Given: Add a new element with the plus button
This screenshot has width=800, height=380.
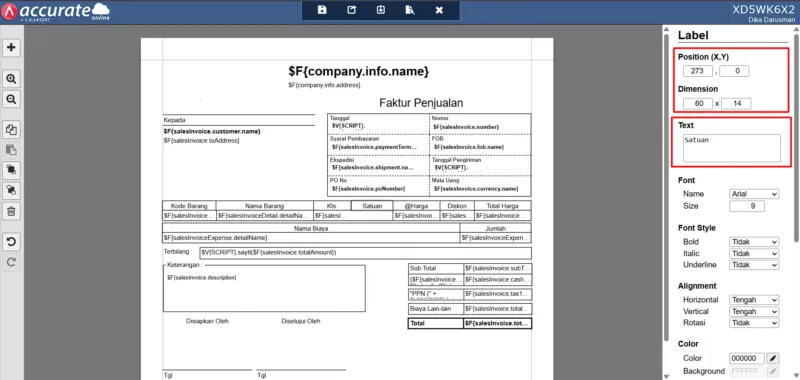Looking at the screenshot, I should 11,47.
